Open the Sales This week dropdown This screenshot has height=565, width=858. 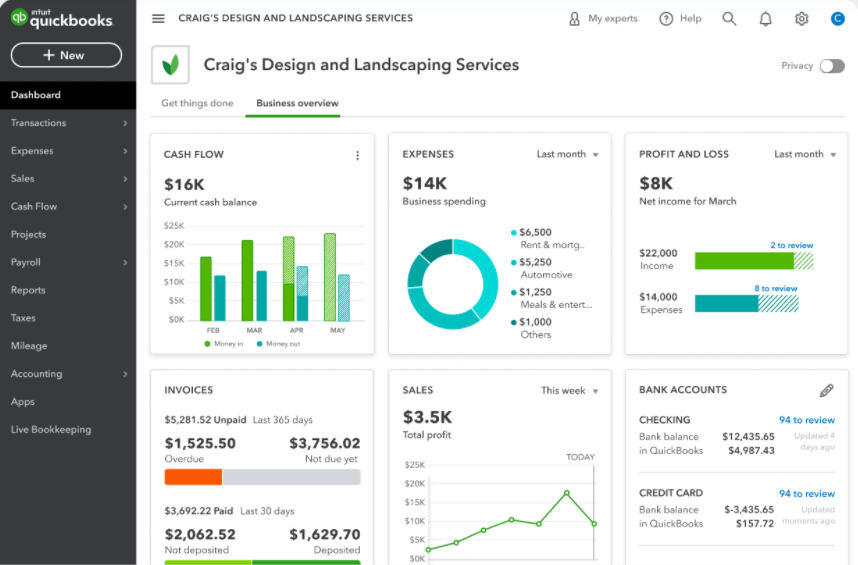point(570,391)
